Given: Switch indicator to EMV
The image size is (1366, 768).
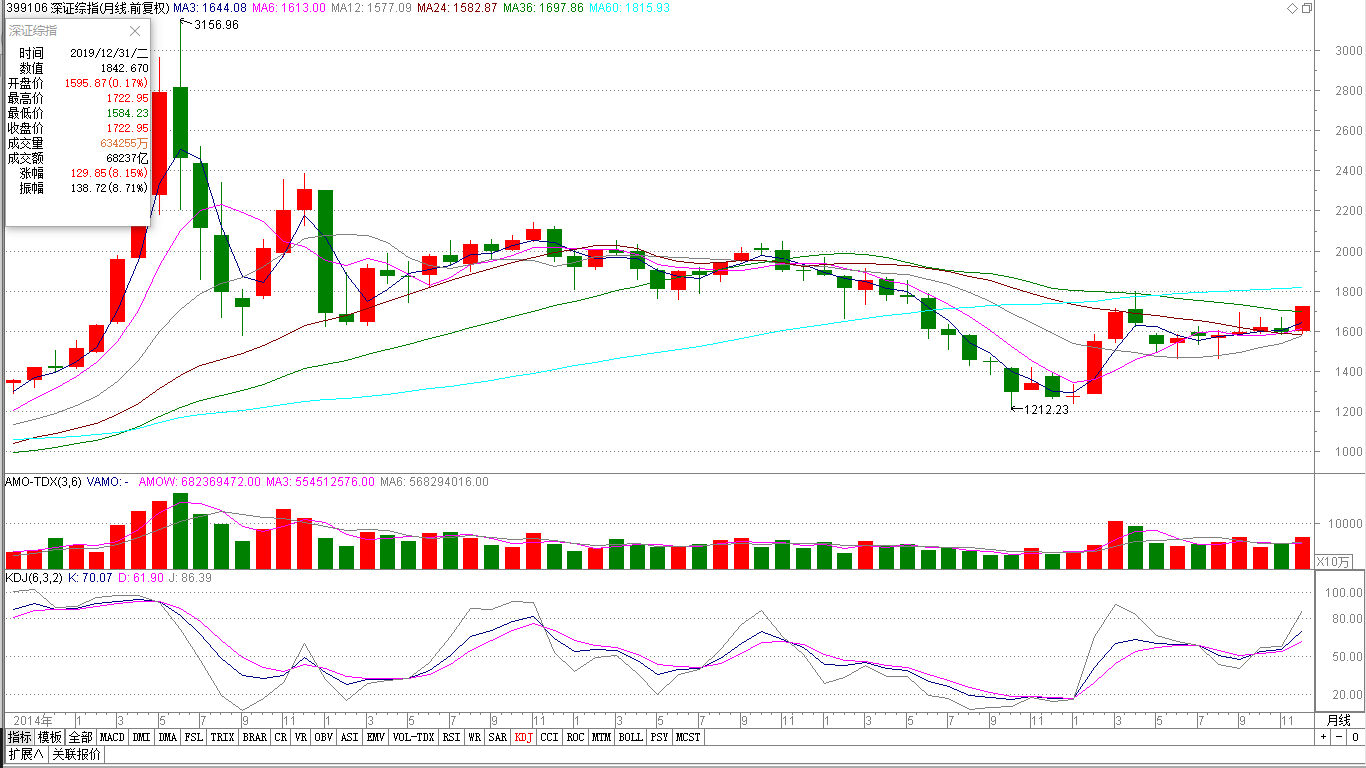Looking at the screenshot, I should (375, 737).
